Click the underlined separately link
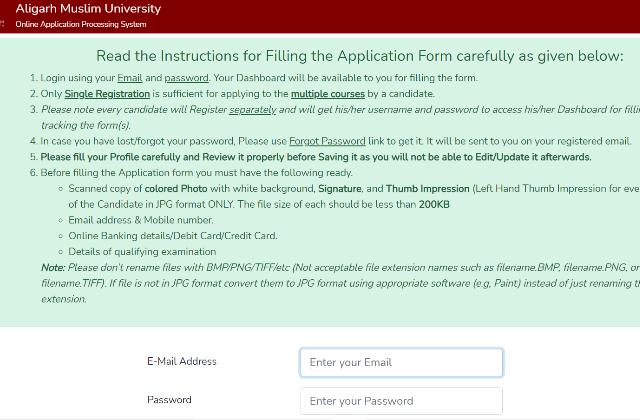Image resolution: width=640 pixels, height=420 pixels. [x=252, y=110]
